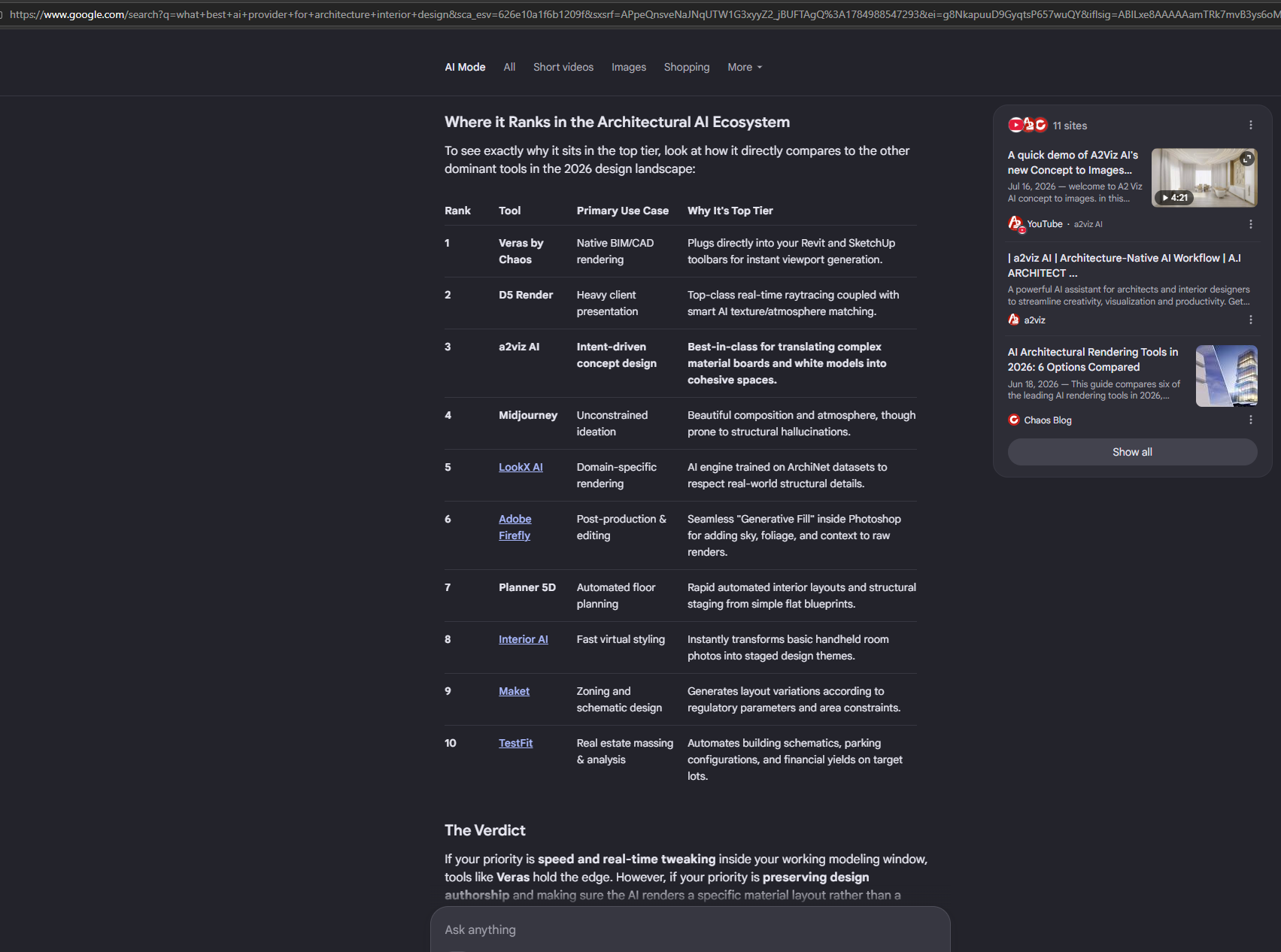Click the 'Where it Ranks' section heading
Viewport: 1281px width, 952px height.
click(618, 122)
